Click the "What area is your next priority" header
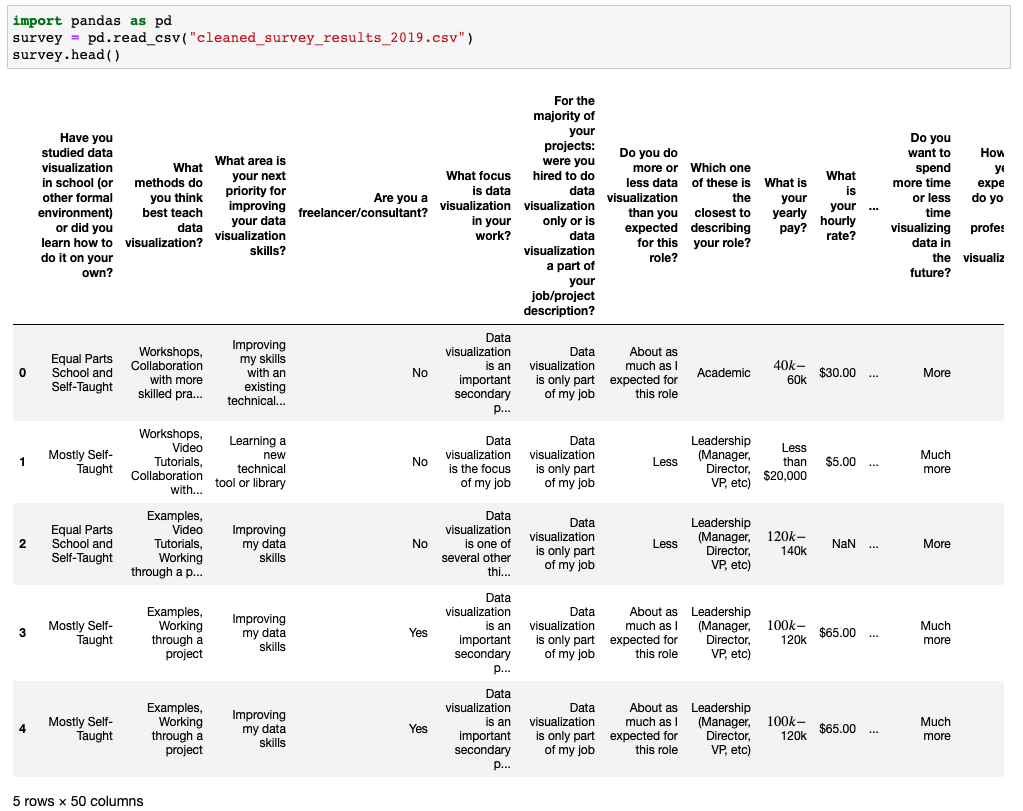 (250, 206)
